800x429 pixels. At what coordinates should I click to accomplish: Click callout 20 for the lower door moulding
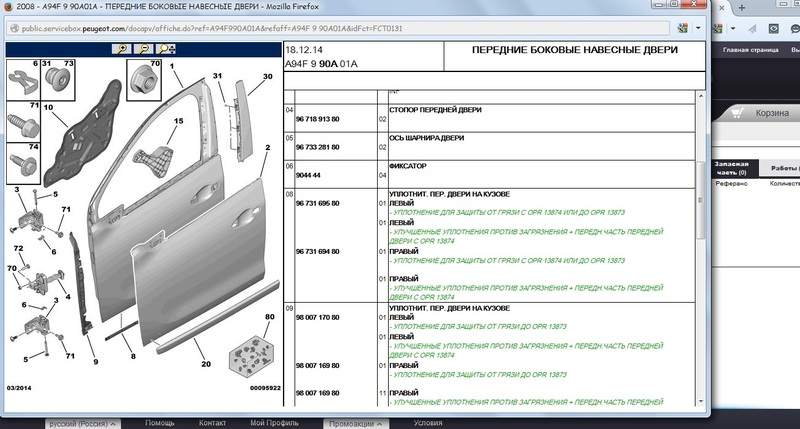206,364
